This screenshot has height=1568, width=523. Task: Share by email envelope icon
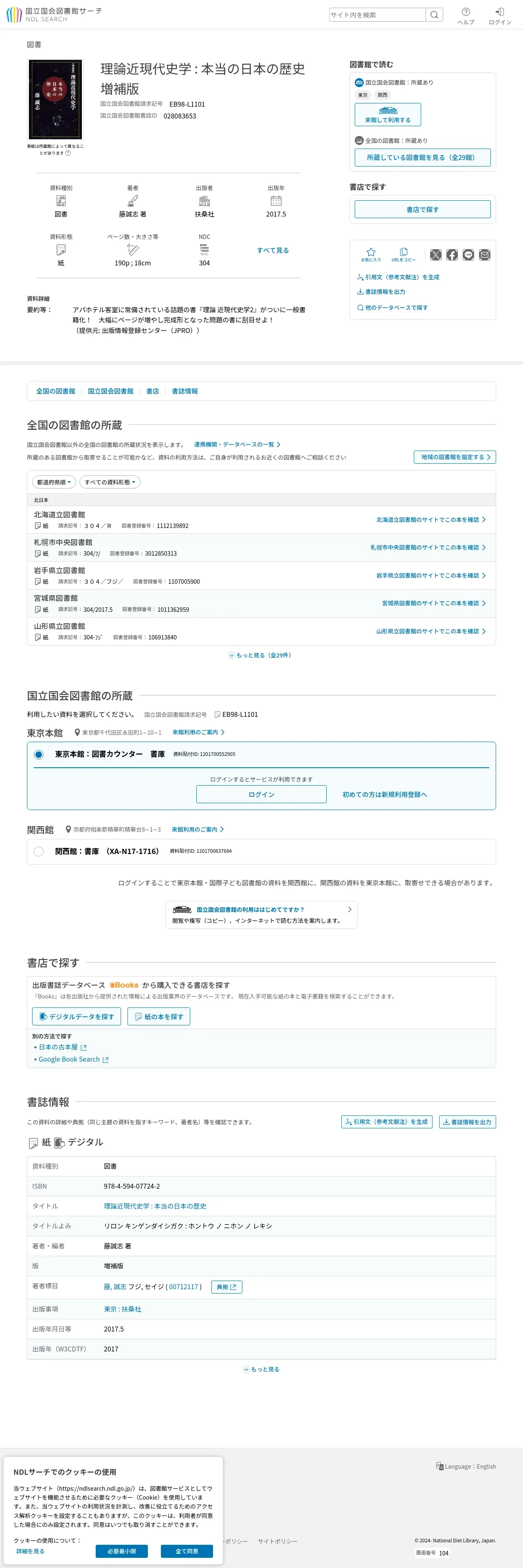(x=485, y=254)
